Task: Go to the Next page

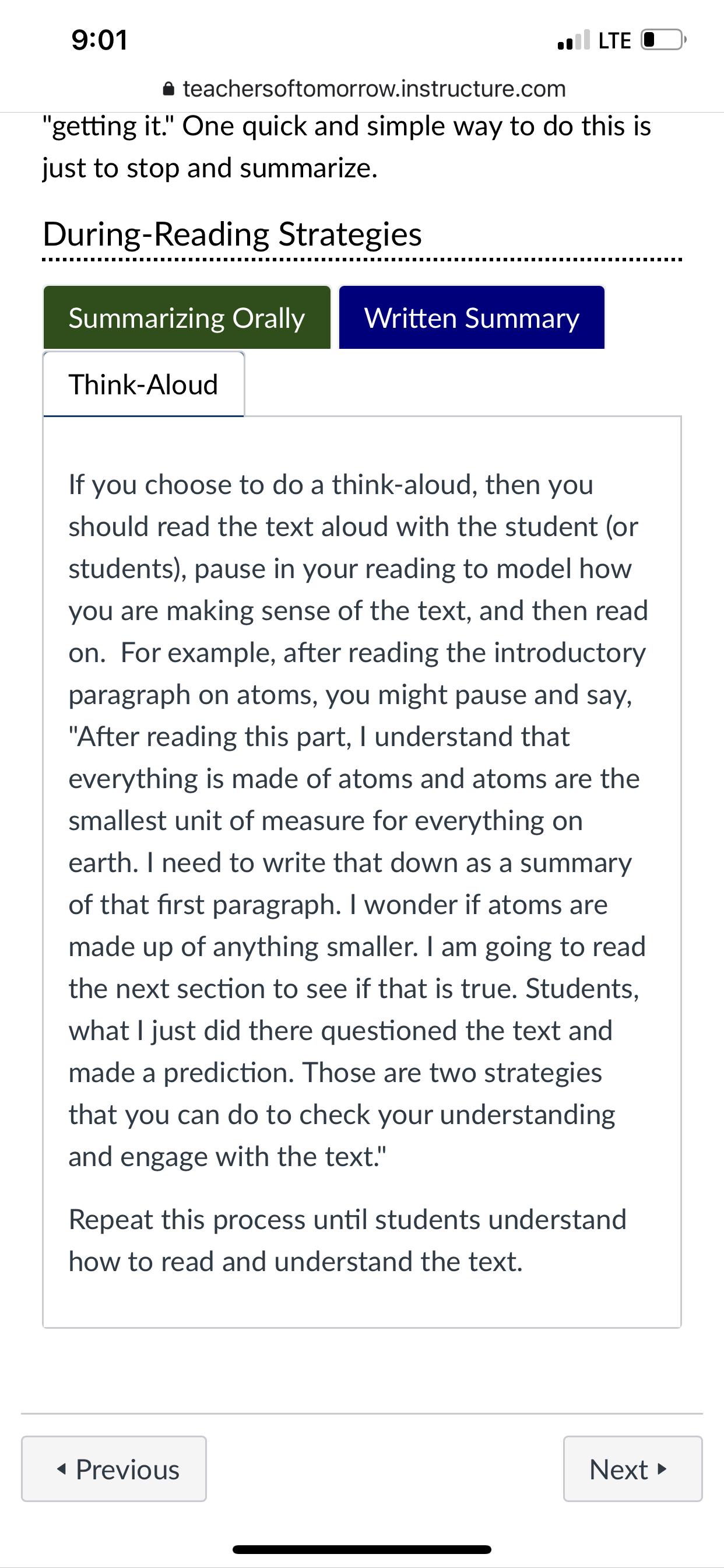Action: pyautogui.click(x=632, y=1469)
